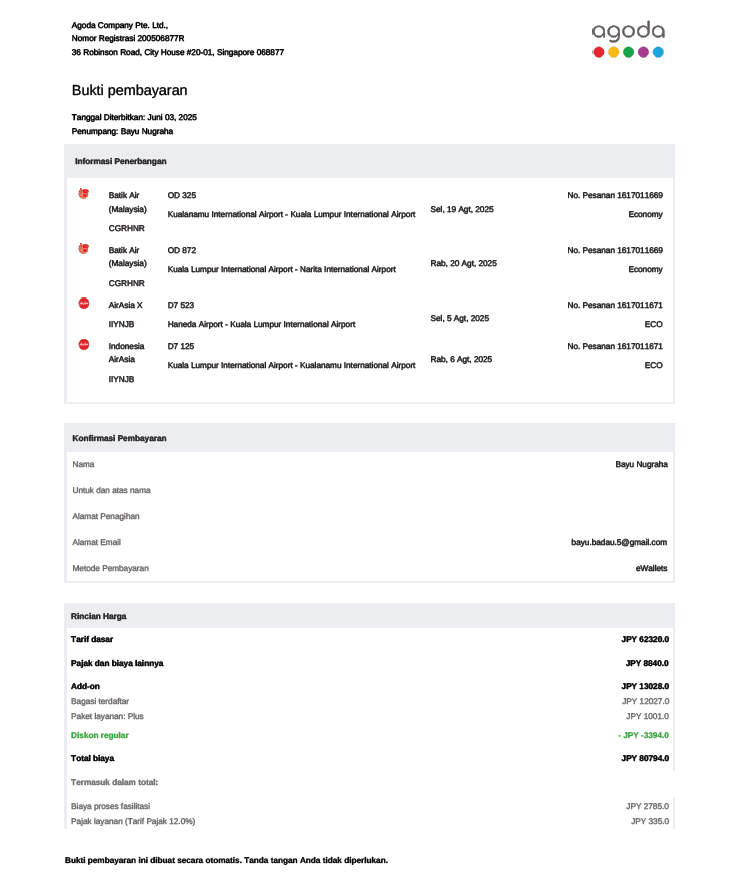Click the Total biaya amount JPY 80794.0
743x883 pixels.
(644, 758)
